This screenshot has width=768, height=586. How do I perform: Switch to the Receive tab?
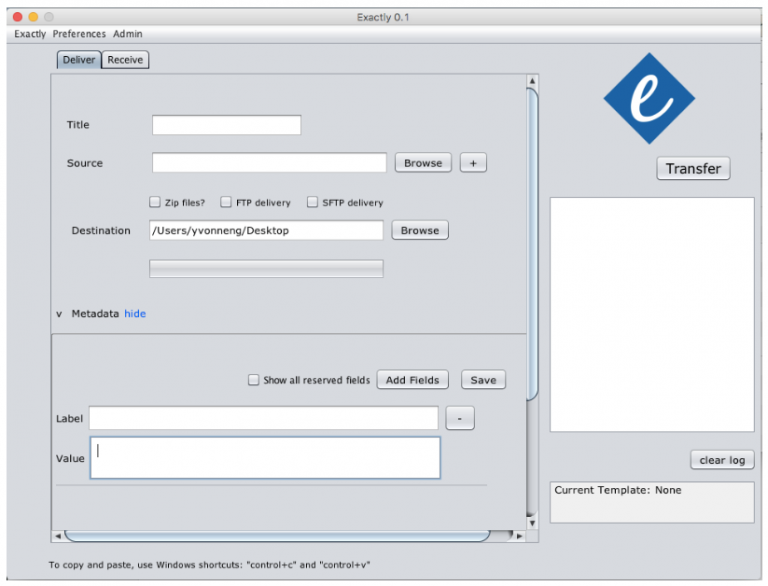click(125, 60)
